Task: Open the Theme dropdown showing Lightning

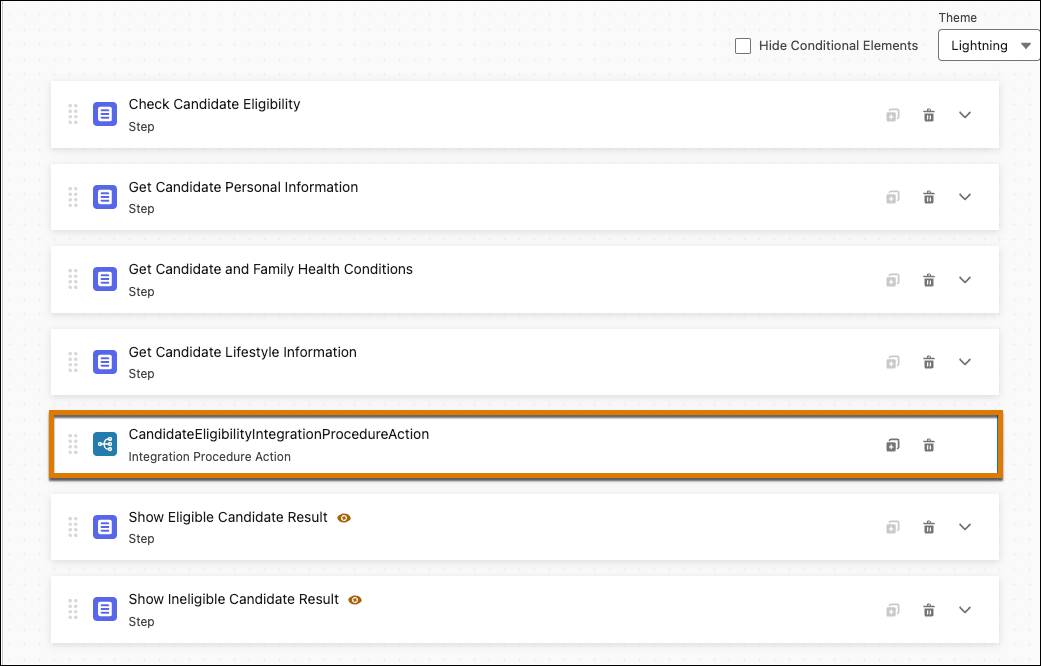Action: 989,46
